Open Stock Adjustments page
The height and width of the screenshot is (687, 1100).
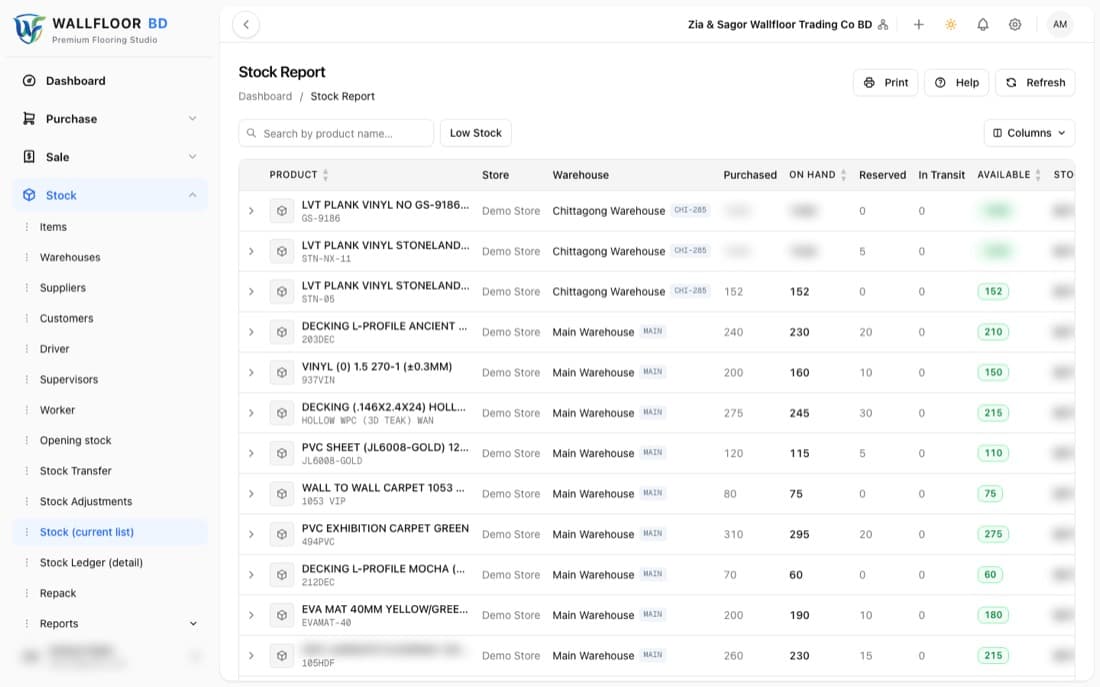pyautogui.click(x=86, y=502)
